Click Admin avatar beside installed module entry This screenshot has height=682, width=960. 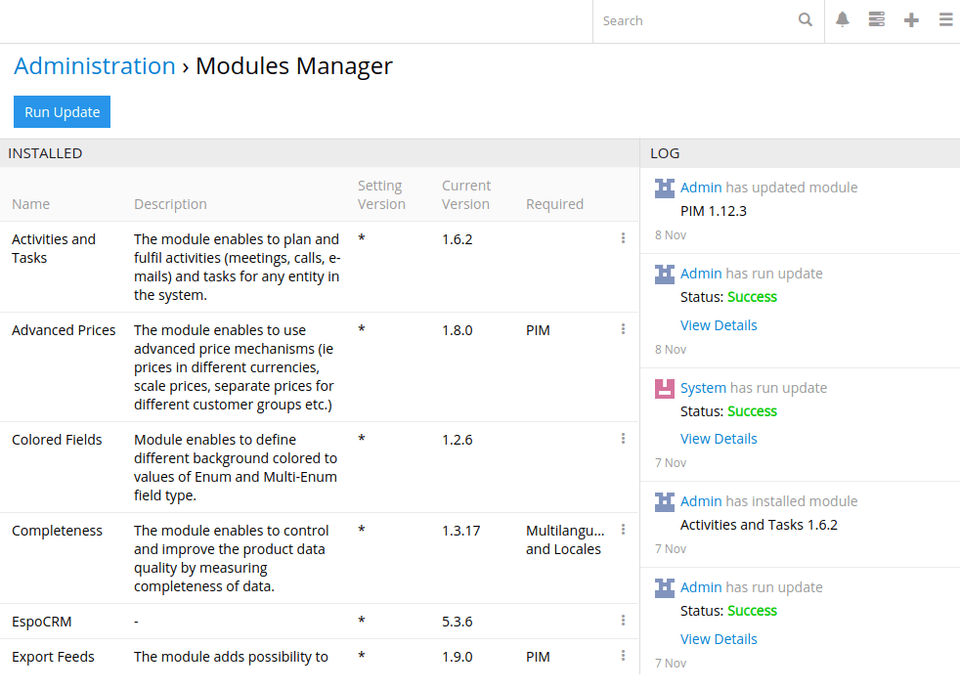665,502
